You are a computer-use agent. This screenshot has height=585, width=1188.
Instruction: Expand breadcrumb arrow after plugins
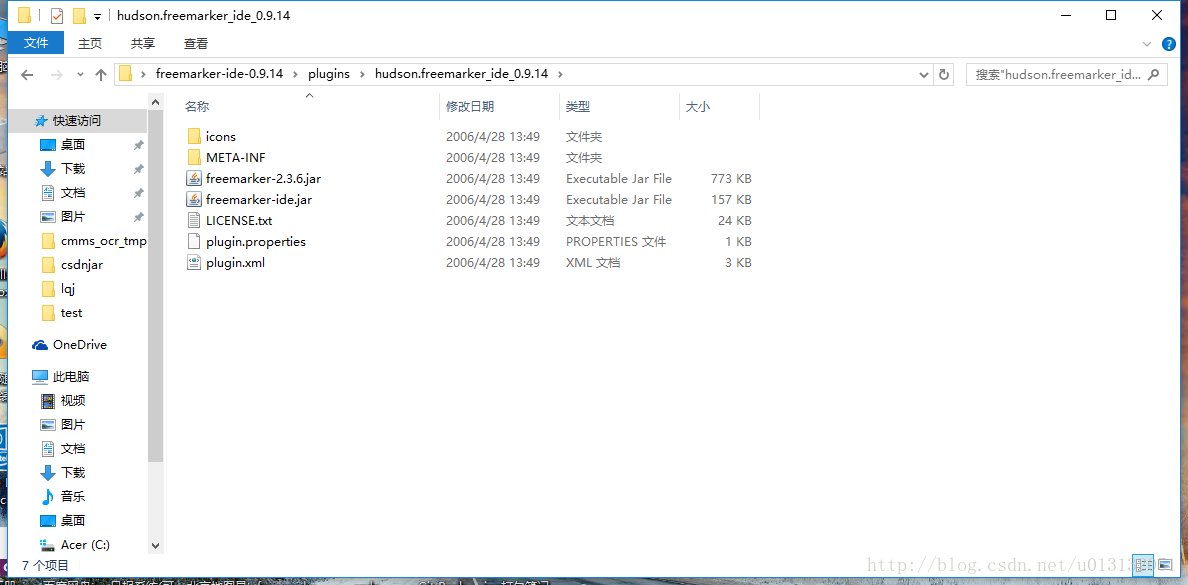point(361,74)
